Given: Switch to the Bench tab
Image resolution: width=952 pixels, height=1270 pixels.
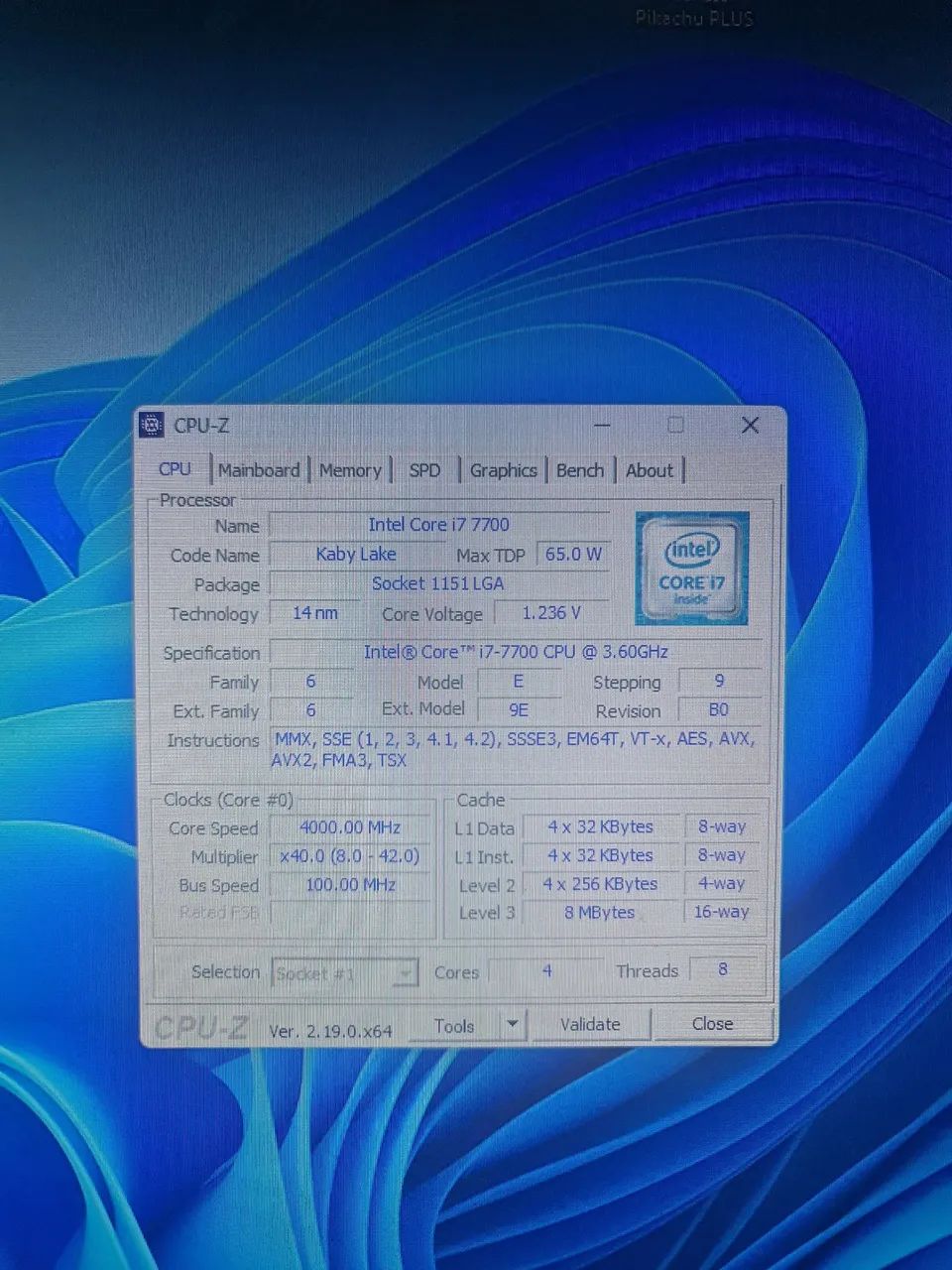Looking at the screenshot, I should [x=580, y=470].
